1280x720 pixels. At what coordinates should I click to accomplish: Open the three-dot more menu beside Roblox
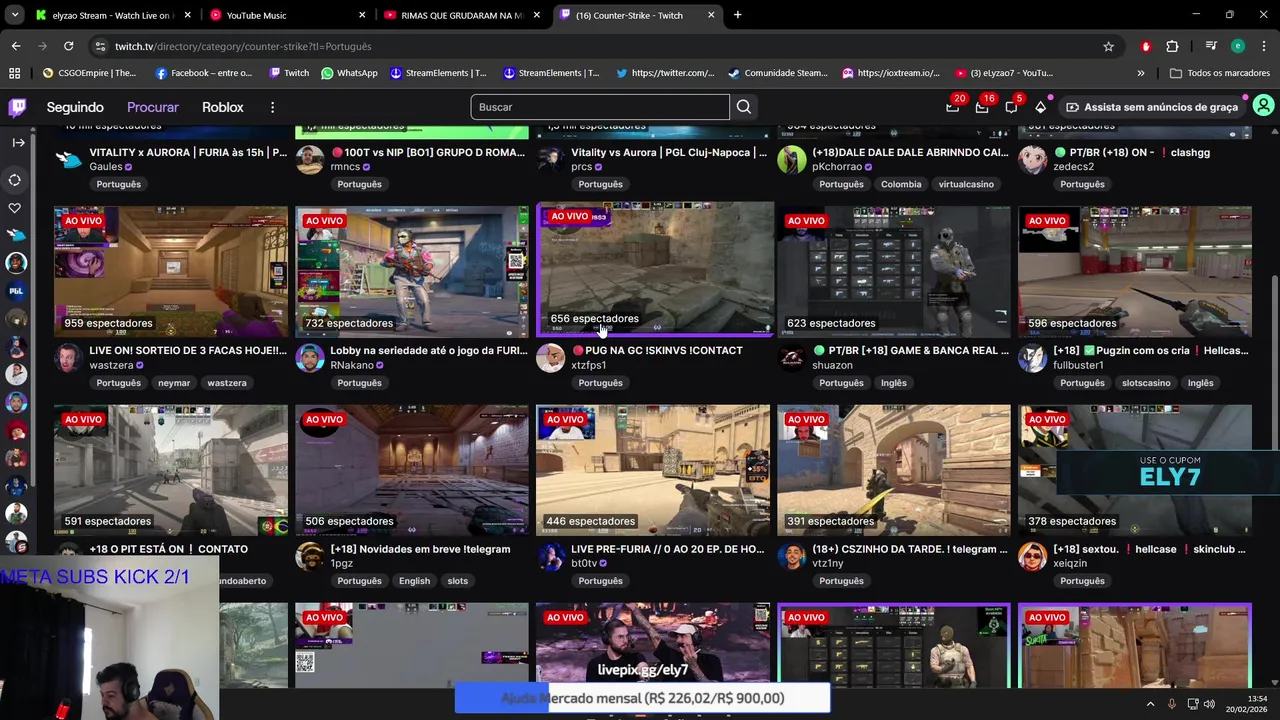(x=272, y=107)
